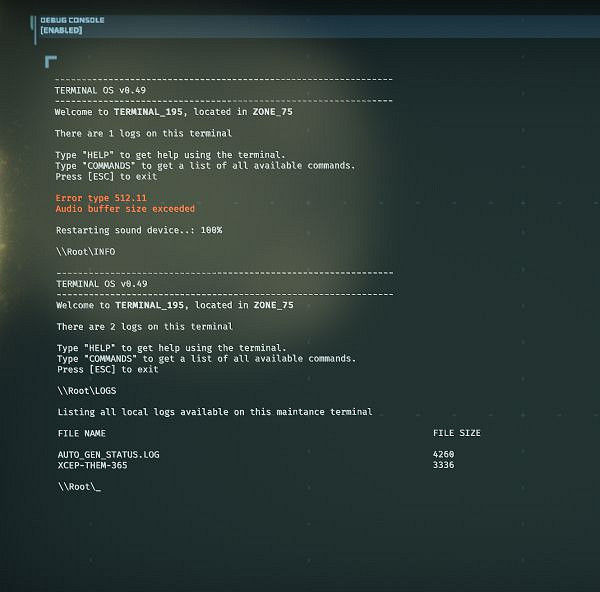
Task: Click the \\Root\INFO command line
Action: pyautogui.click(x=85, y=252)
